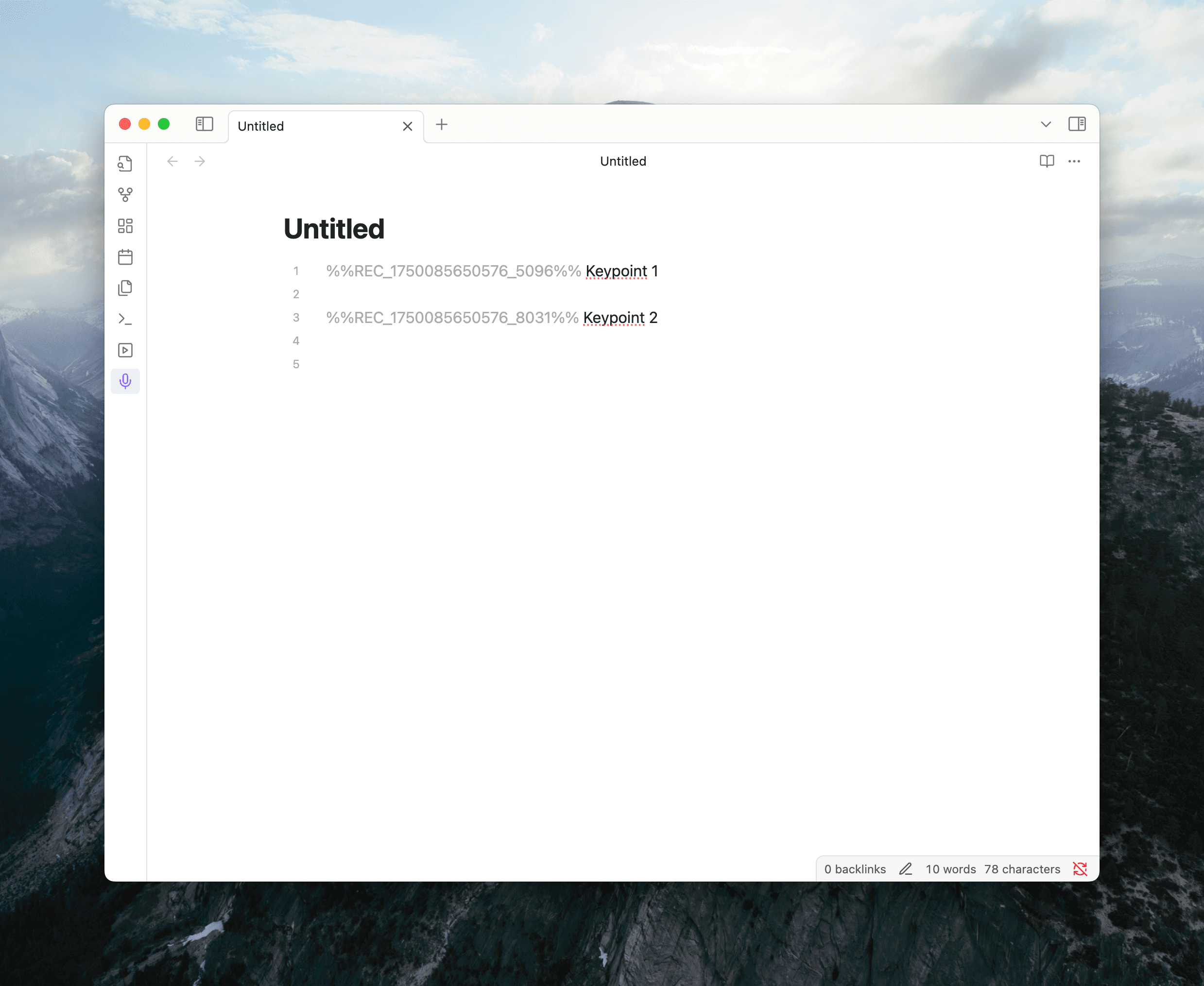Image resolution: width=1204 pixels, height=986 pixels.
Task: Open the note options menu with three dots
Action: (x=1074, y=162)
